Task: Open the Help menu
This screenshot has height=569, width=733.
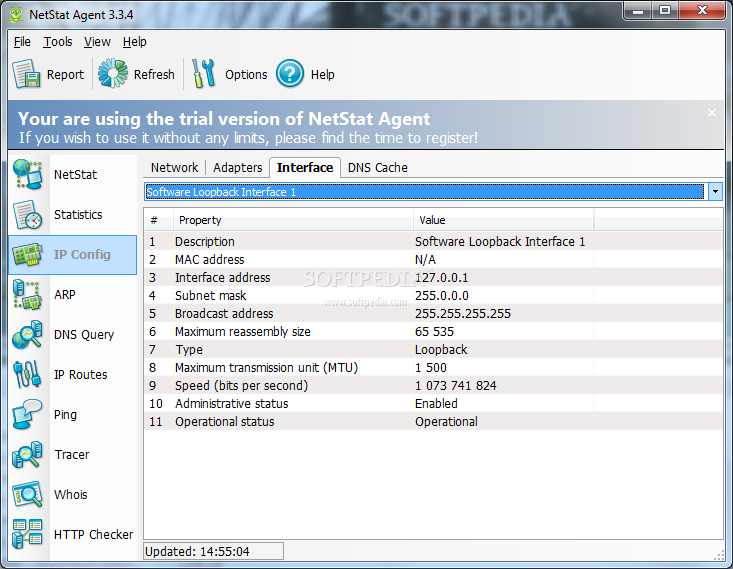Action: point(135,42)
